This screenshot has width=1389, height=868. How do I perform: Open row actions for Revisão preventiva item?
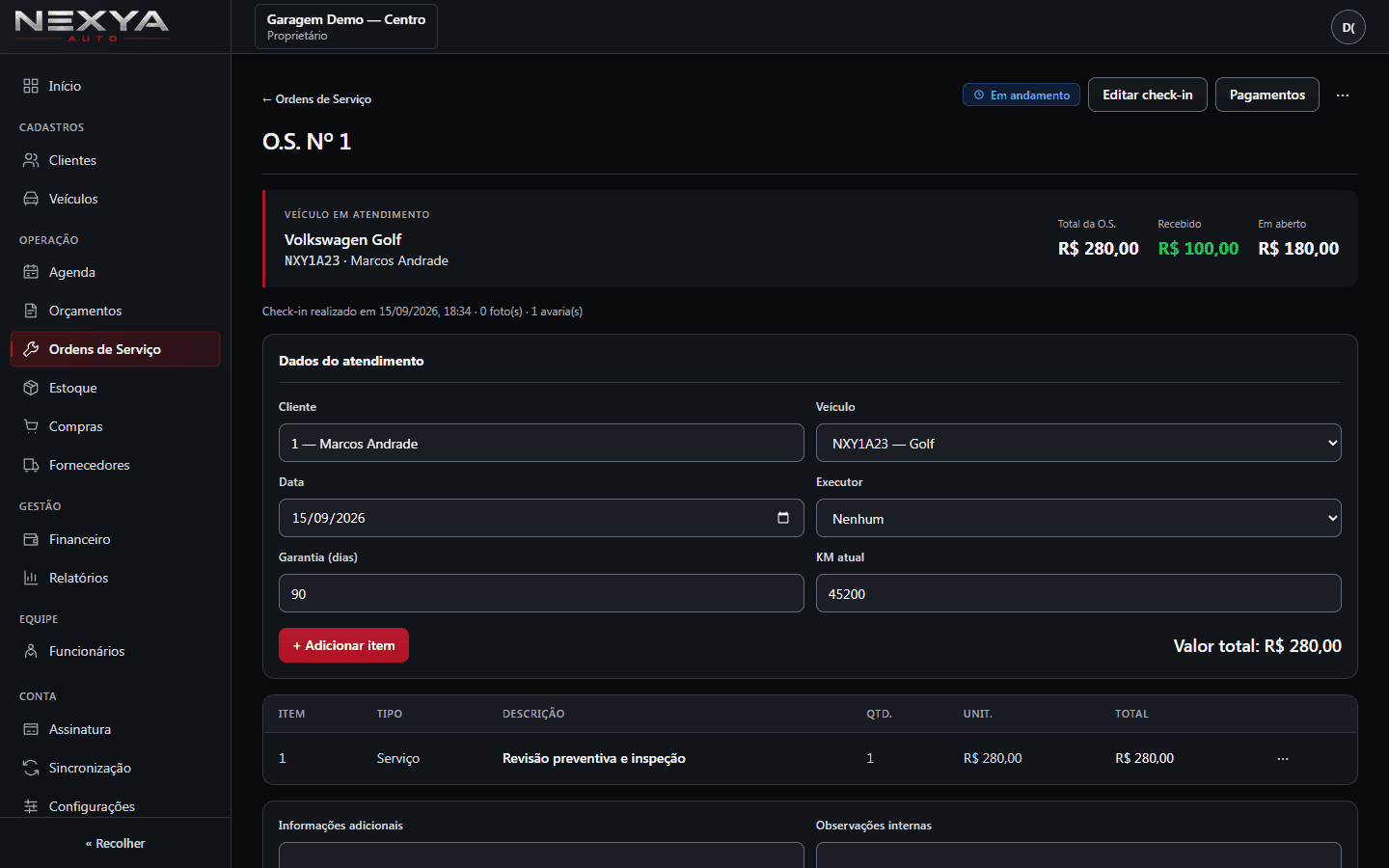1283,758
